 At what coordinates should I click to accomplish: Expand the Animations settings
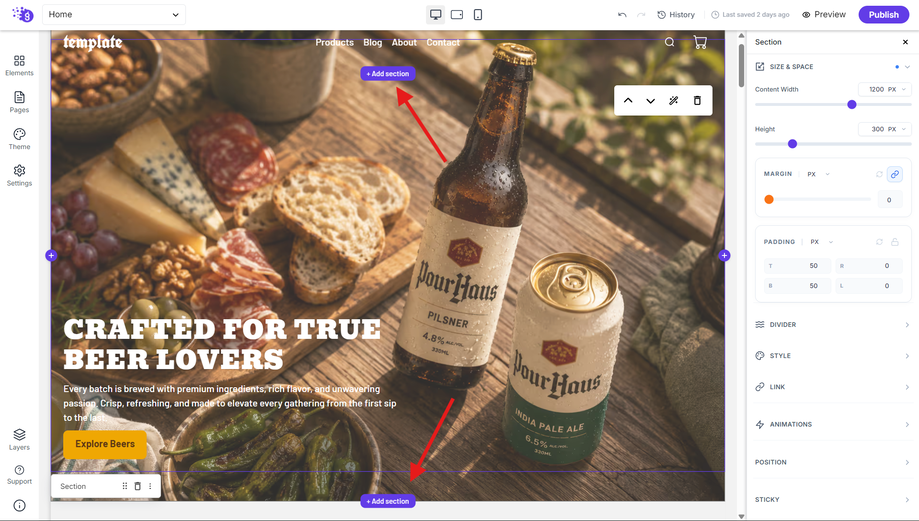tap(832, 424)
